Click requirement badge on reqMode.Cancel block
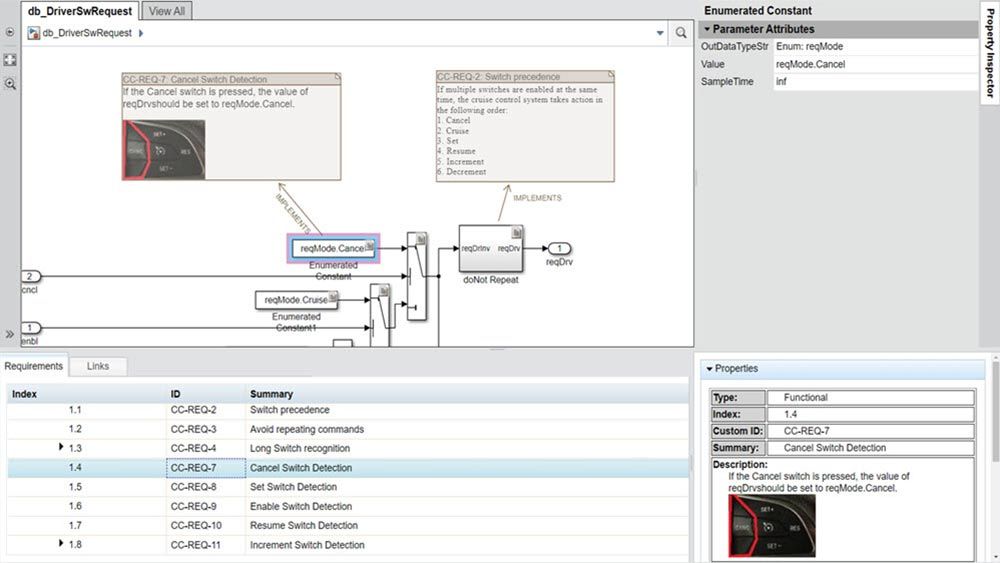Viewport: 1000px width, 563px height. point(370,247)
